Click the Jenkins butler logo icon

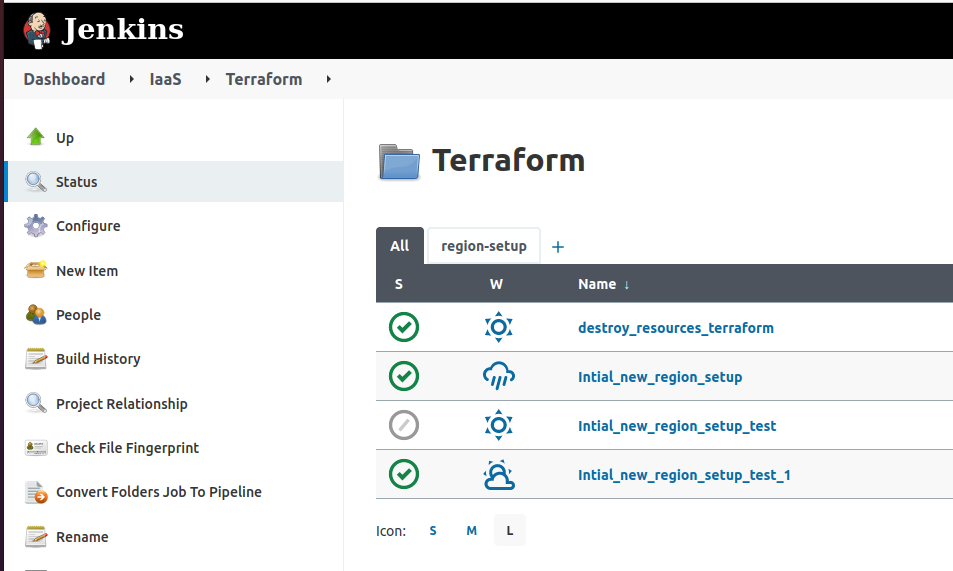37,30
